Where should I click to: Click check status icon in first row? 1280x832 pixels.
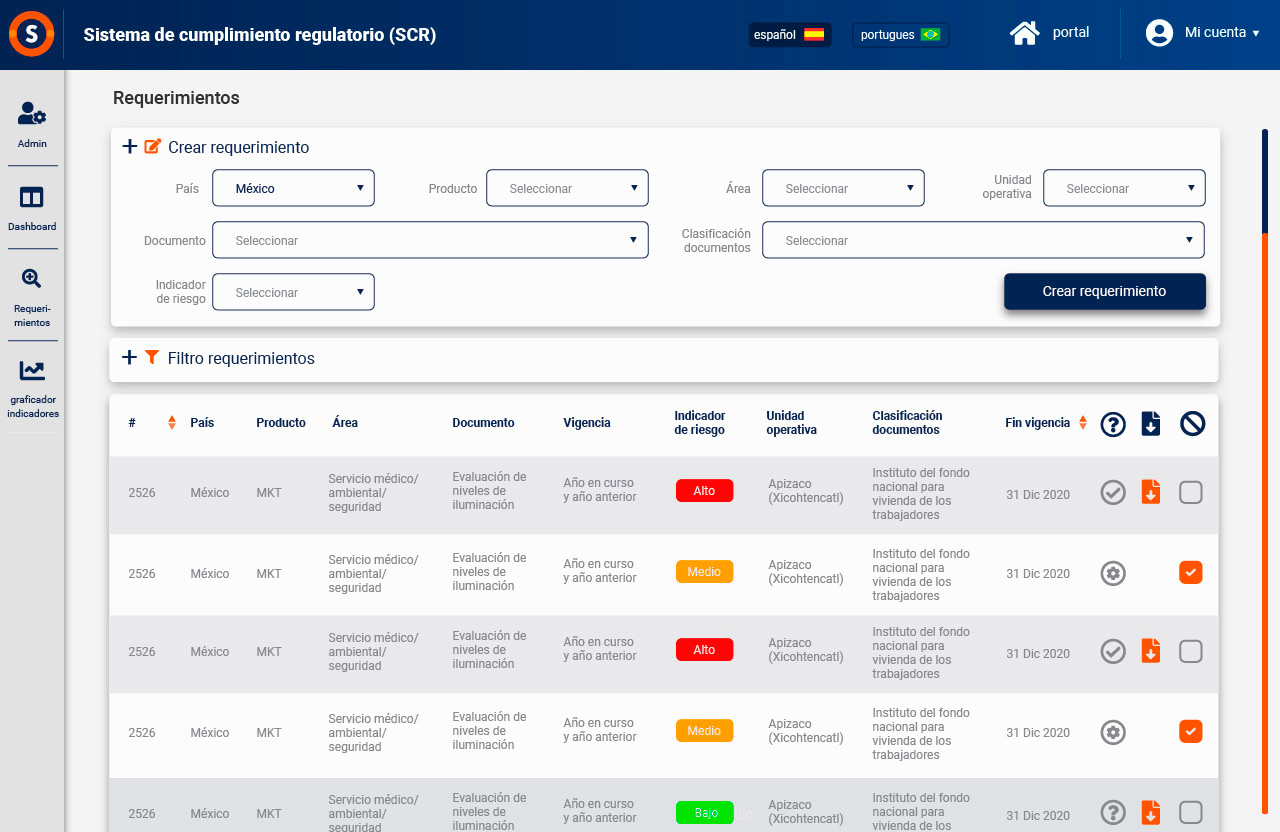point(1113,492)
